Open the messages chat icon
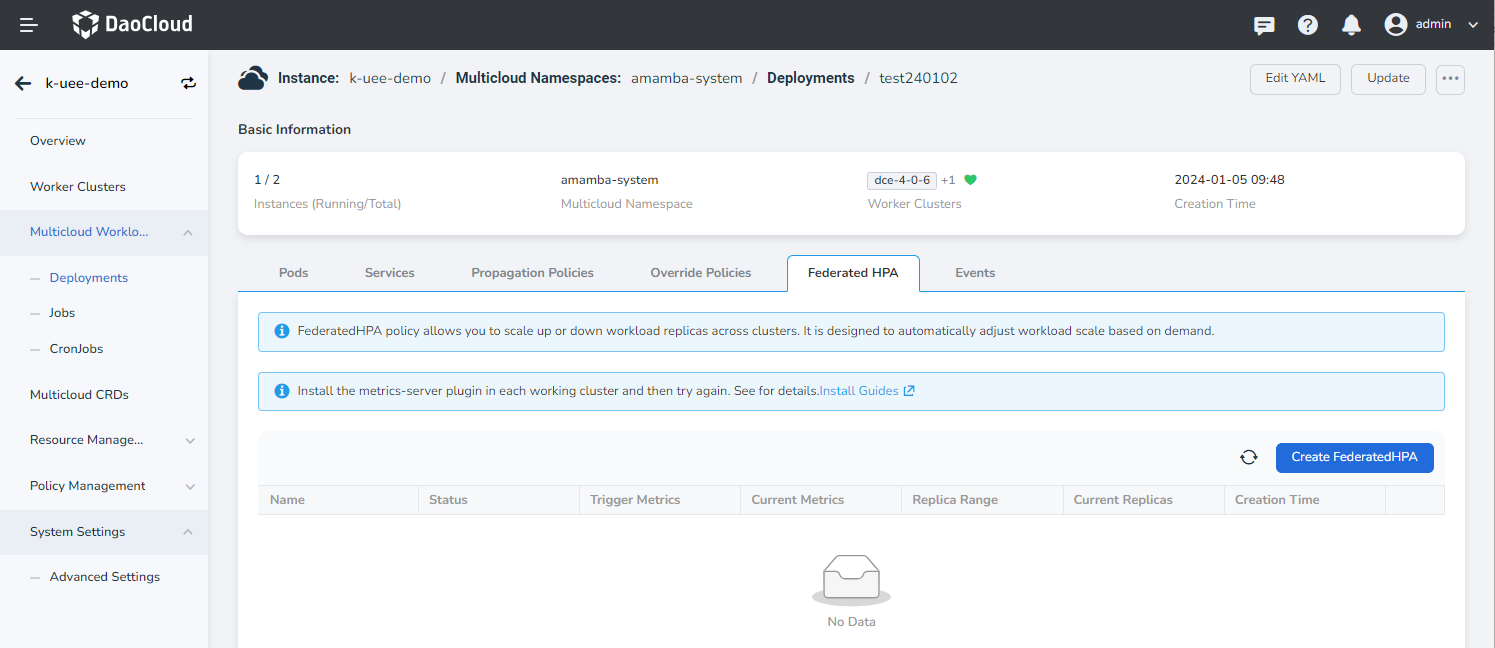The image size is (1495, 648). point(1264,25)
